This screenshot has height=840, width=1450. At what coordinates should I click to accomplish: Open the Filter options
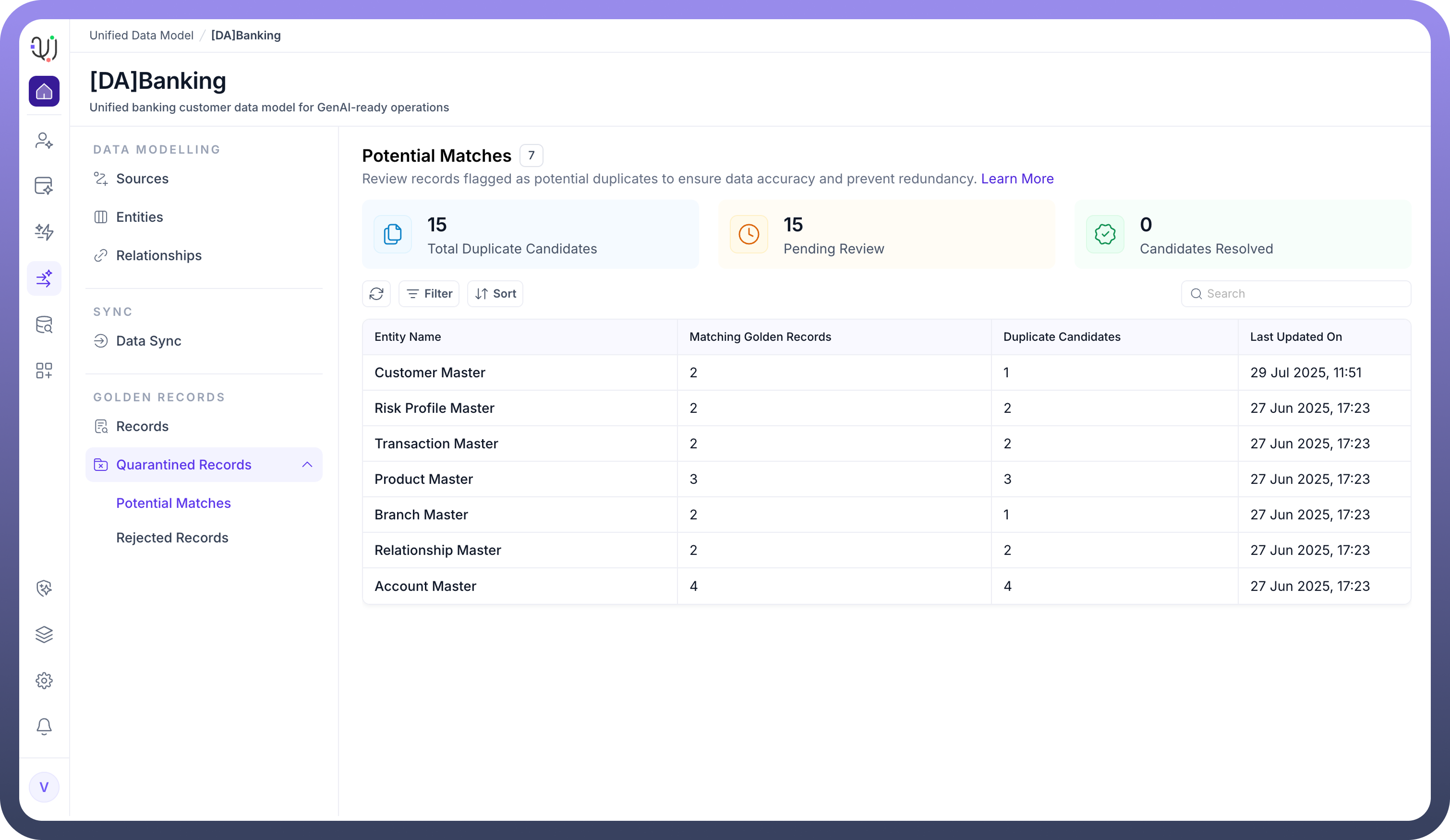(x=429, y=294)
